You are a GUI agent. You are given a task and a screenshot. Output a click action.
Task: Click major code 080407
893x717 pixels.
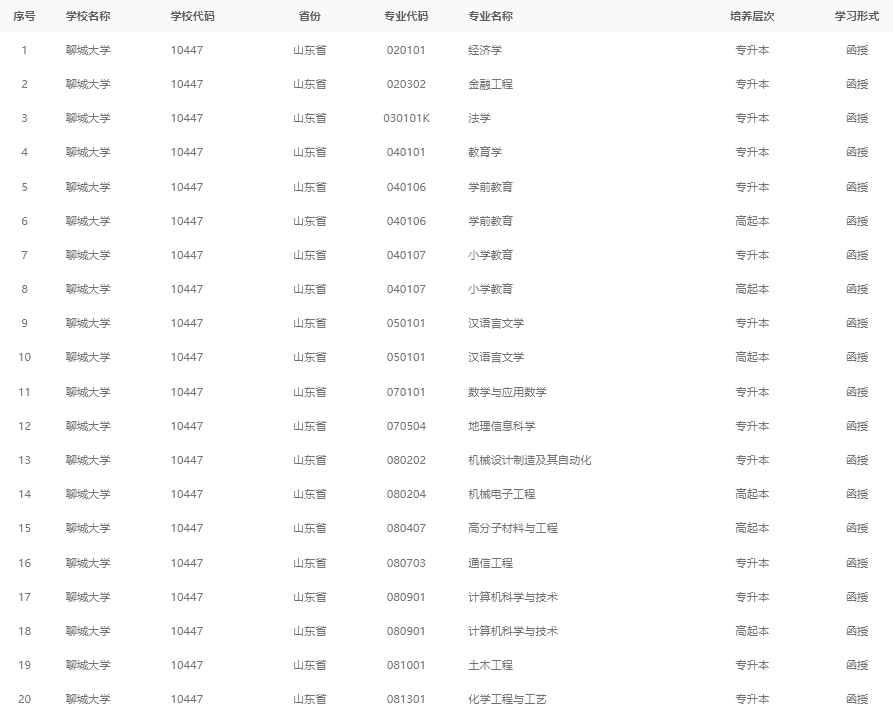(x=406, y=528)
